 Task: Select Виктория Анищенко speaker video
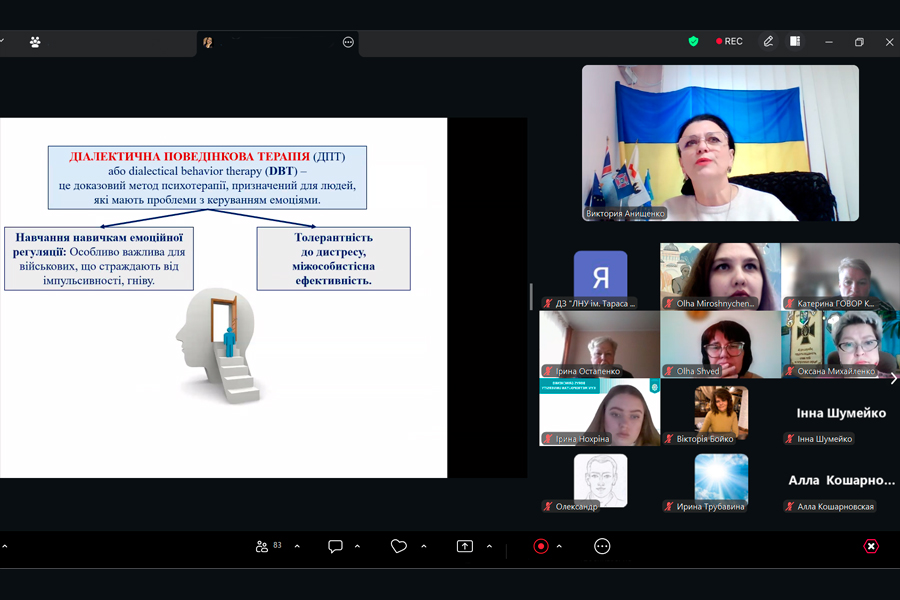tap(720, 143)
